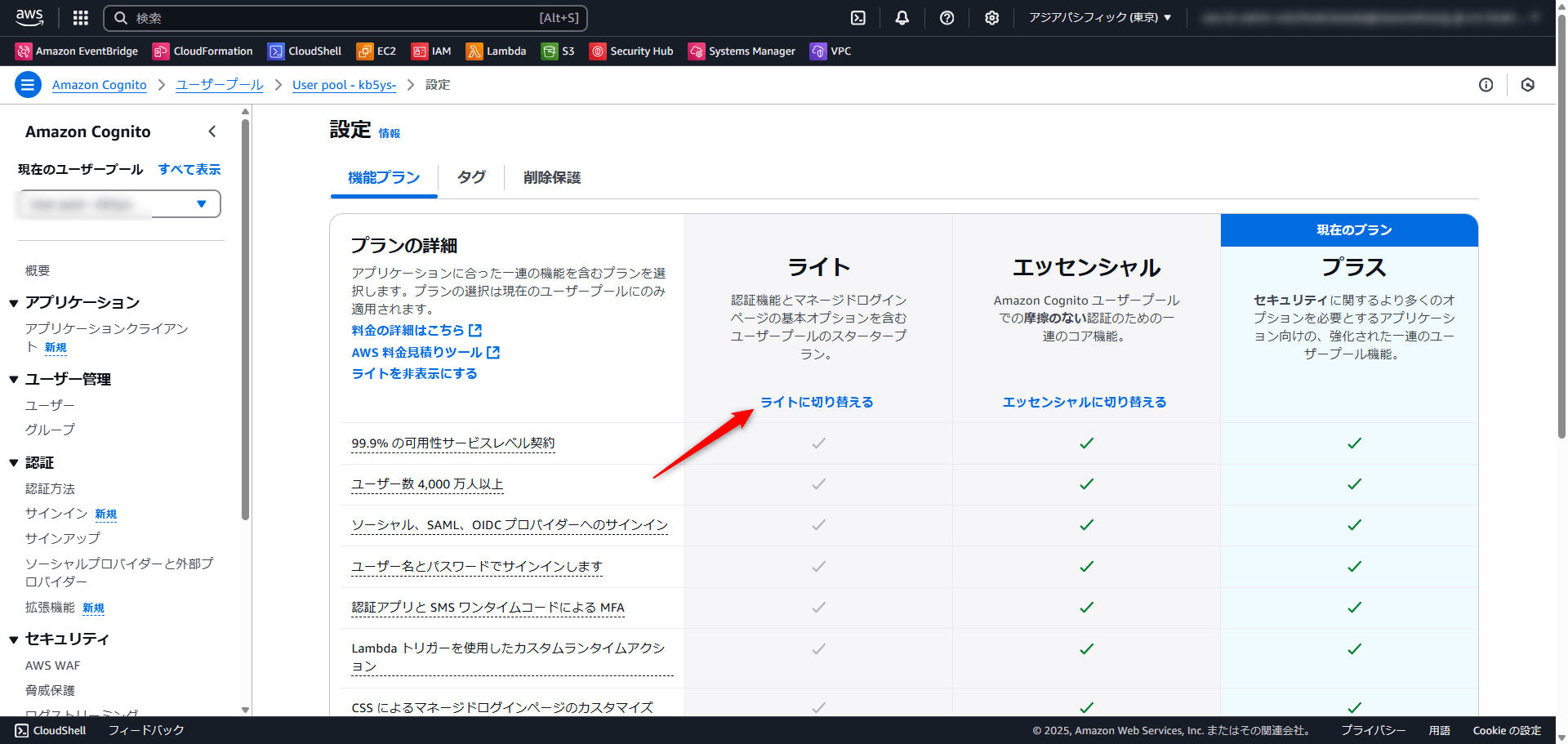Click ライトを非表示にする

coord(414,373)
